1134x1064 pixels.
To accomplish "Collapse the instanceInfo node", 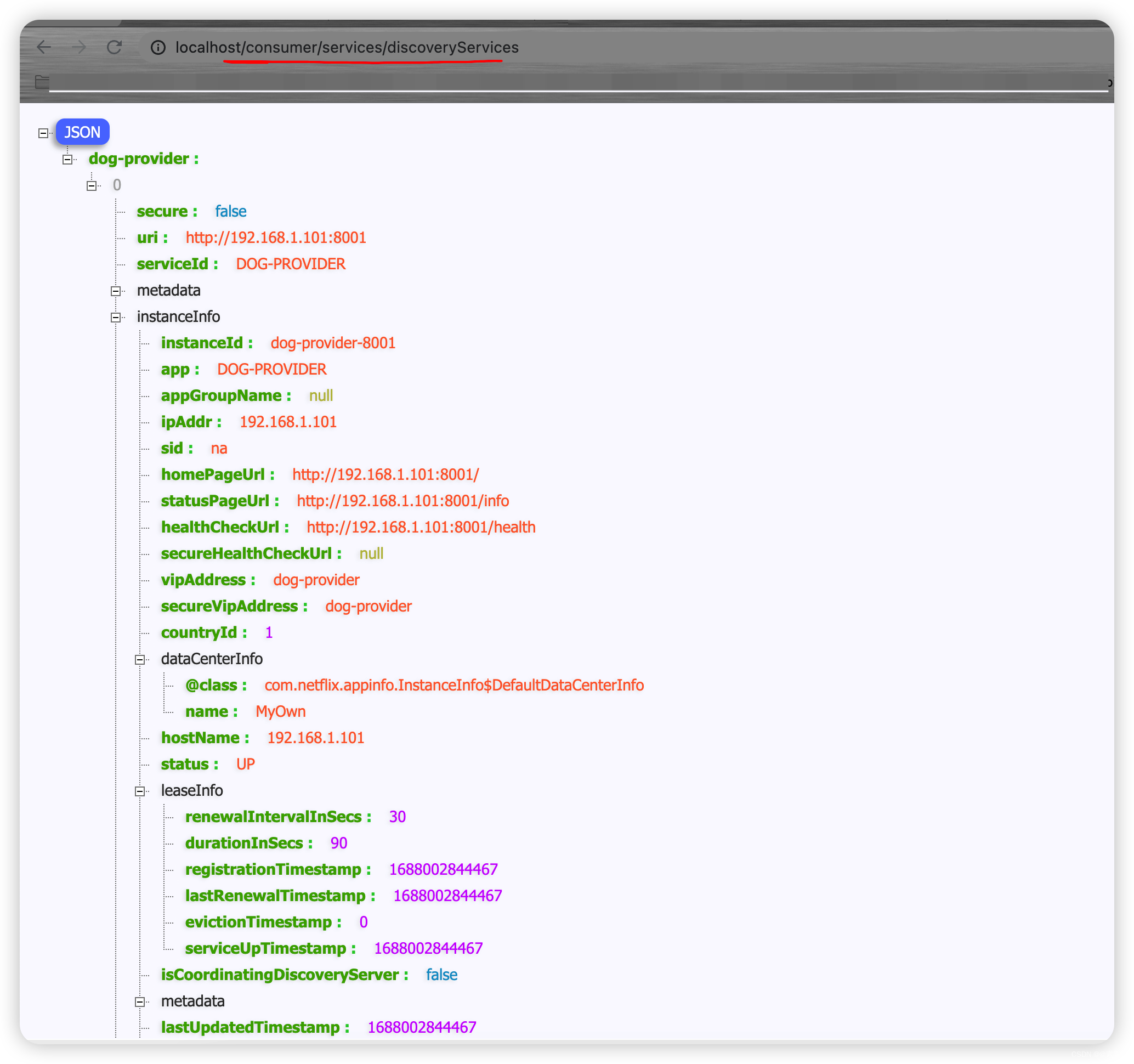I will [x=115, y=317].
